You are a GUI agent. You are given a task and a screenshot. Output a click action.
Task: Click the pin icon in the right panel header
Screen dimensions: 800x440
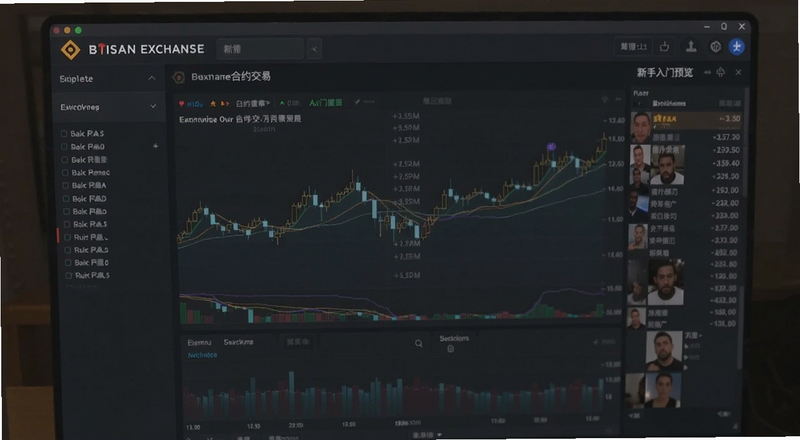[x=720, y=72]
